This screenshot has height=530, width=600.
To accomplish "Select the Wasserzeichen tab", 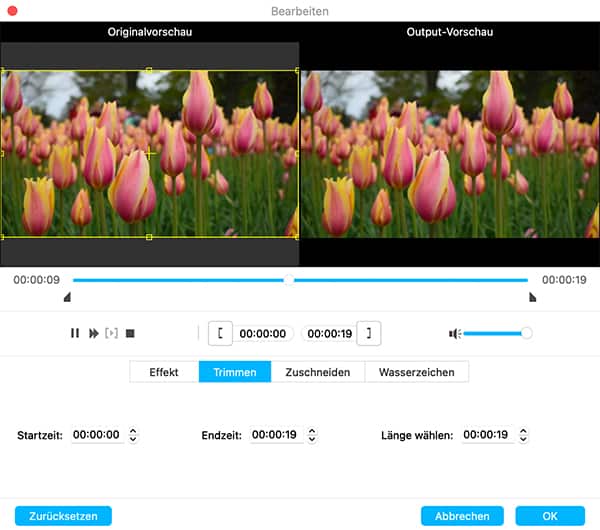I will click(x=416, y=372).
